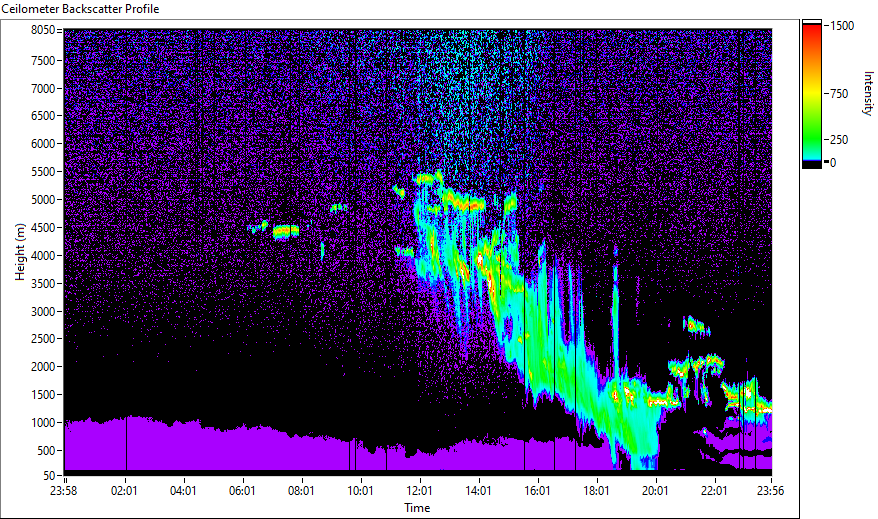The width and height of the screenshot is (878, 519).
Task: Click the 4000 height axis value
Action: click(x=43, y=256)
